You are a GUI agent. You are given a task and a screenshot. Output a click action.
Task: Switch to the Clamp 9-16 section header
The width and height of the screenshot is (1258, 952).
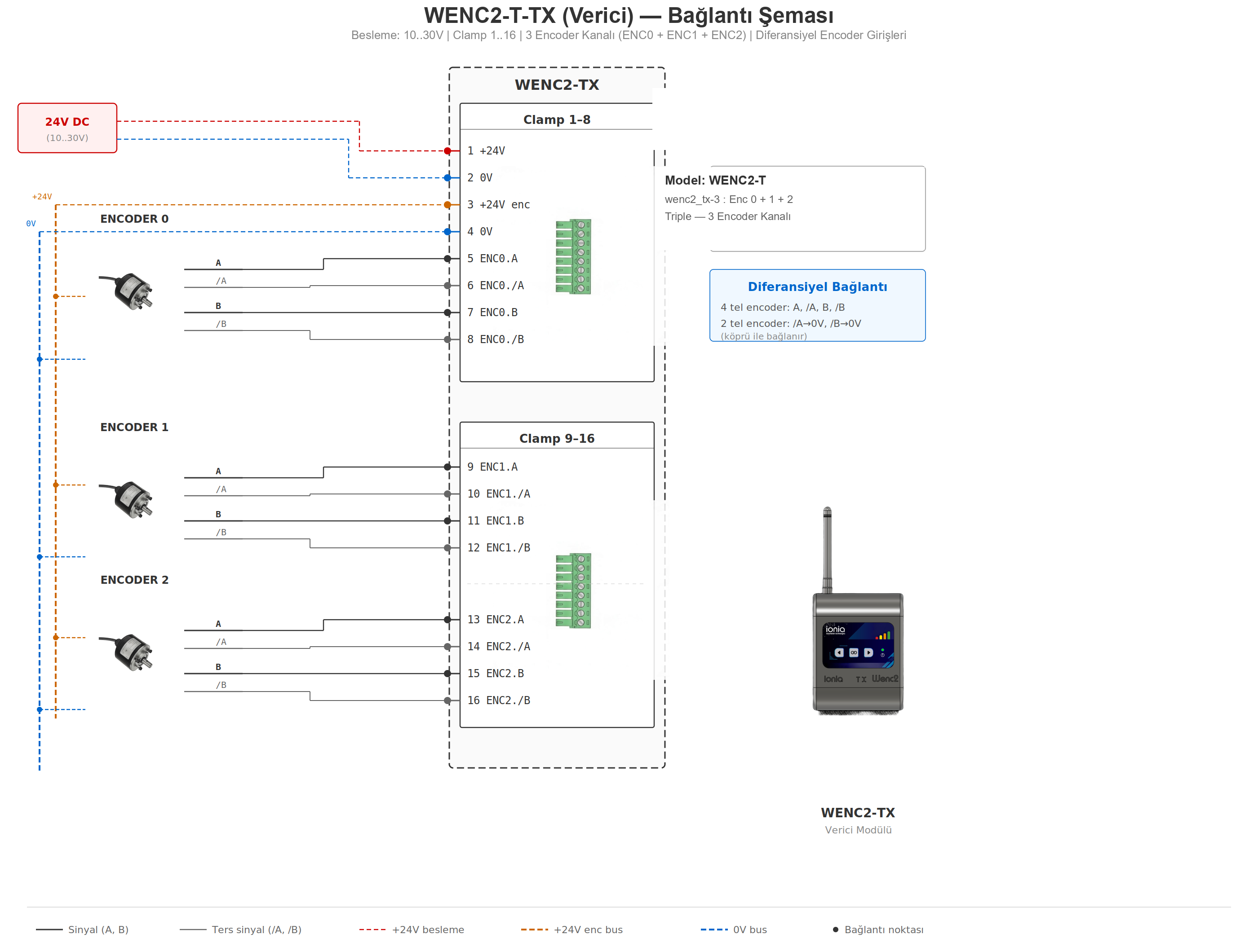tap(557, 438)
